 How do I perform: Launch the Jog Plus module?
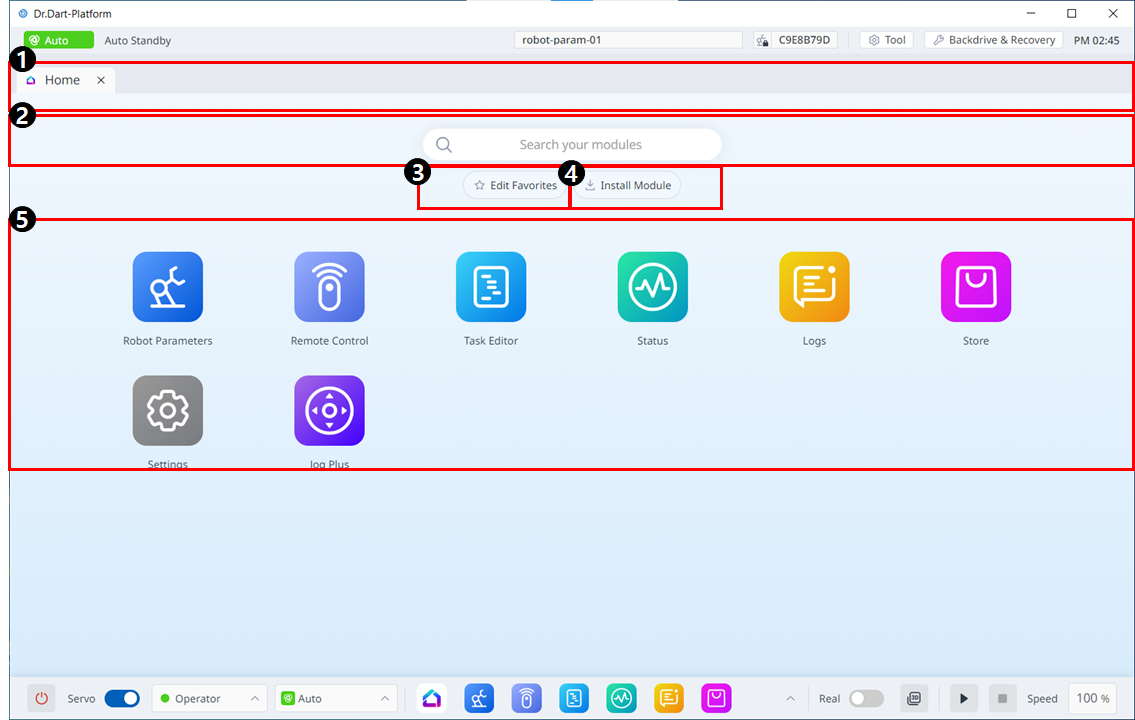[329, 410]
